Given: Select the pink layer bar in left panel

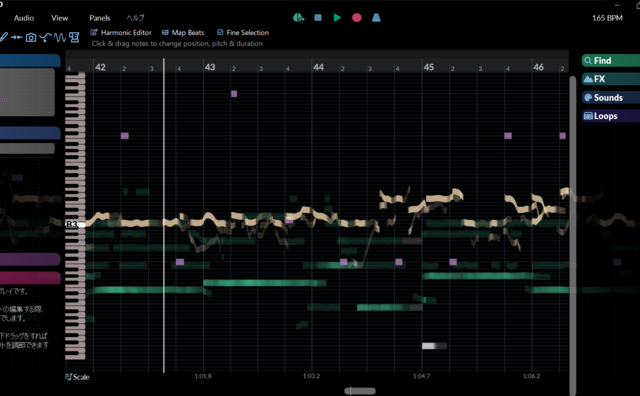Looking at the screenshot, I should 30,278.
